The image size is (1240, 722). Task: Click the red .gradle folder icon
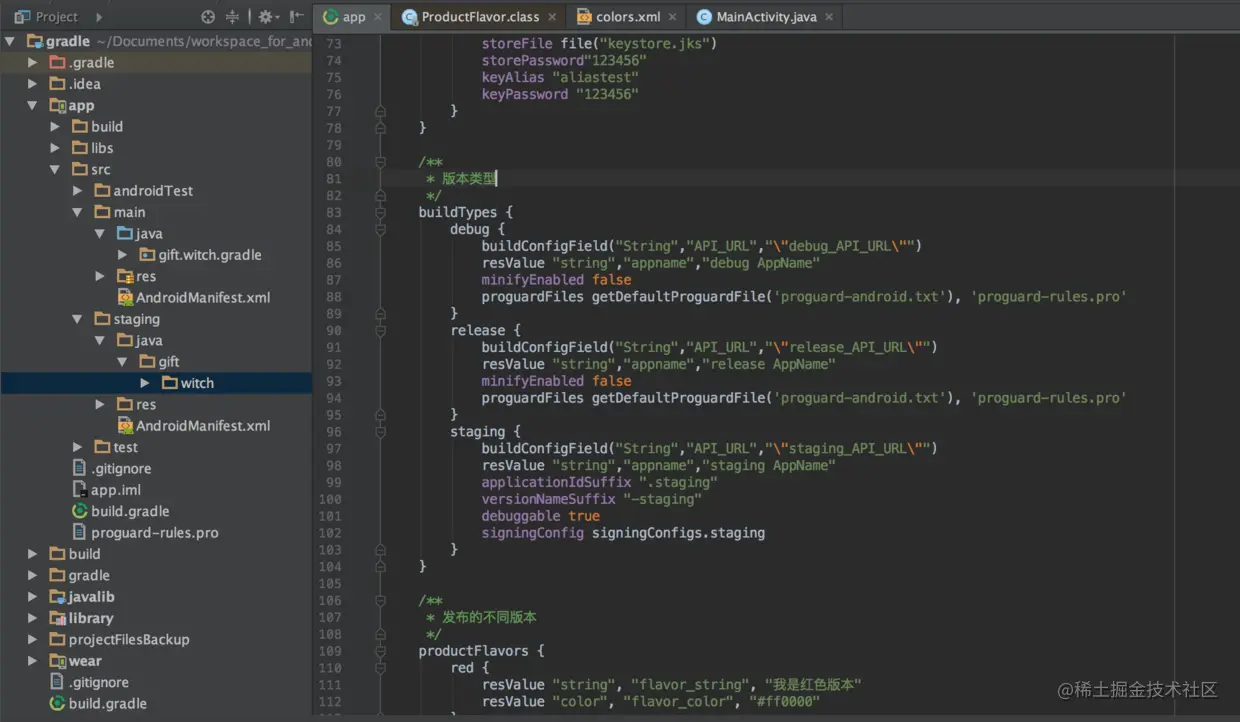point(58,62)
